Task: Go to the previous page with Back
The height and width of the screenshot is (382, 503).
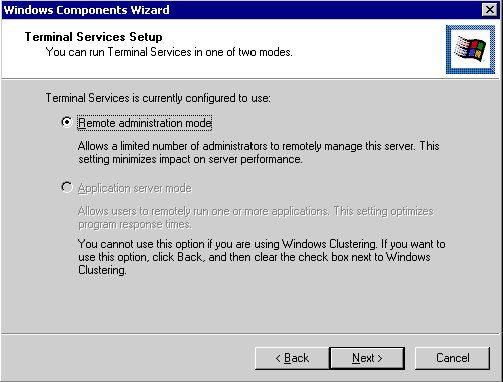Action: [x=292, y=358]
